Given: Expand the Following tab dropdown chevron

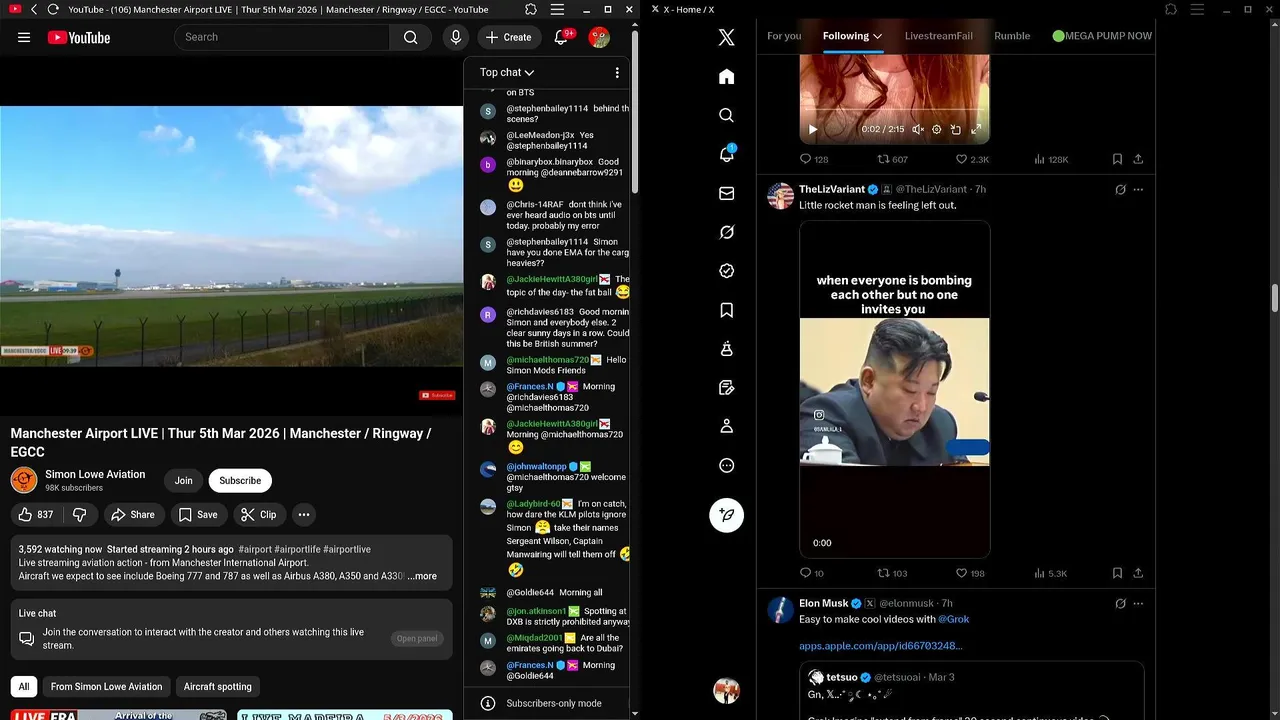Looking at the screenshot, I should click(x=877, y=36).
